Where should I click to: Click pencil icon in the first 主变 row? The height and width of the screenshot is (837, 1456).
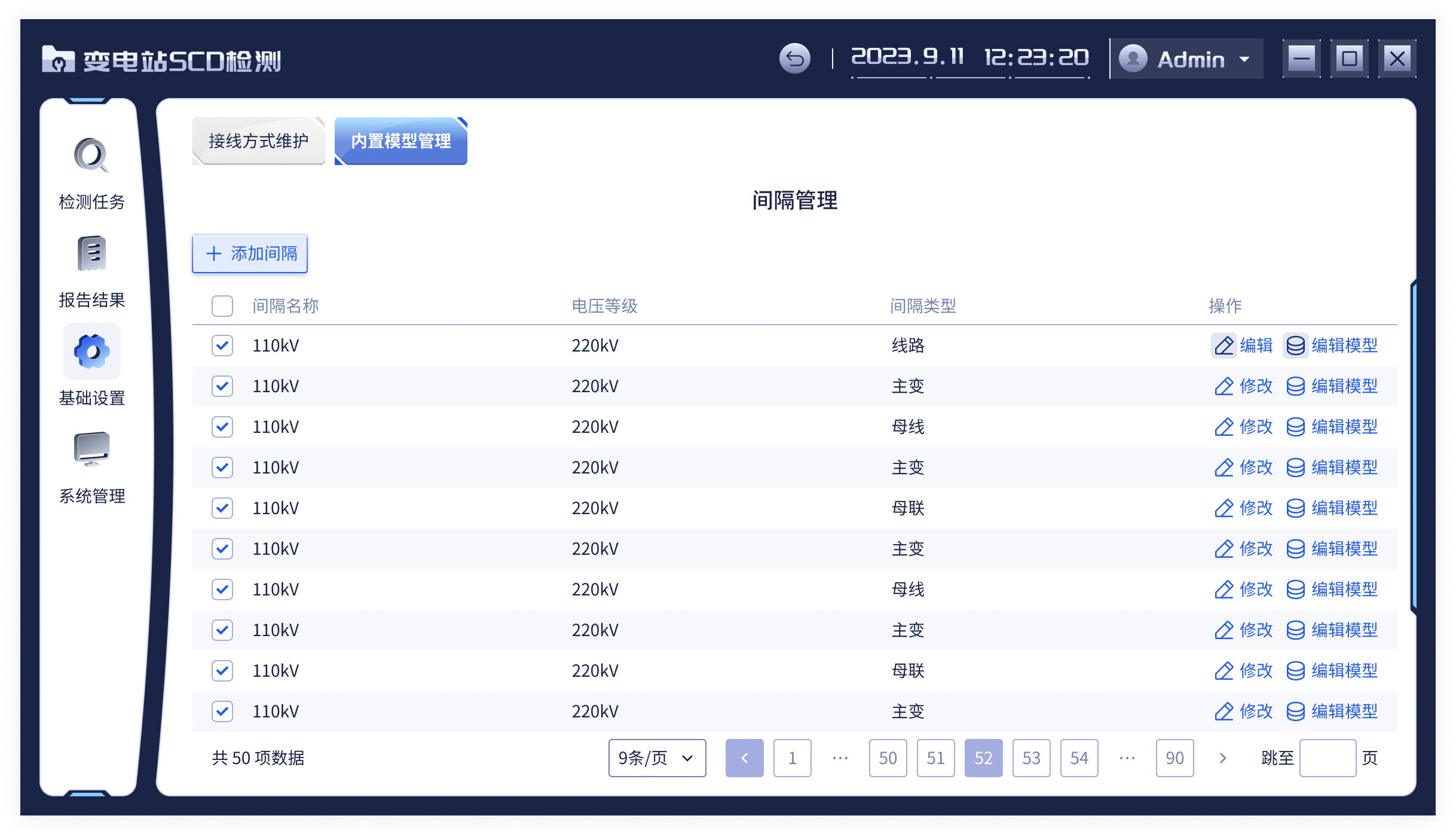1223,386
